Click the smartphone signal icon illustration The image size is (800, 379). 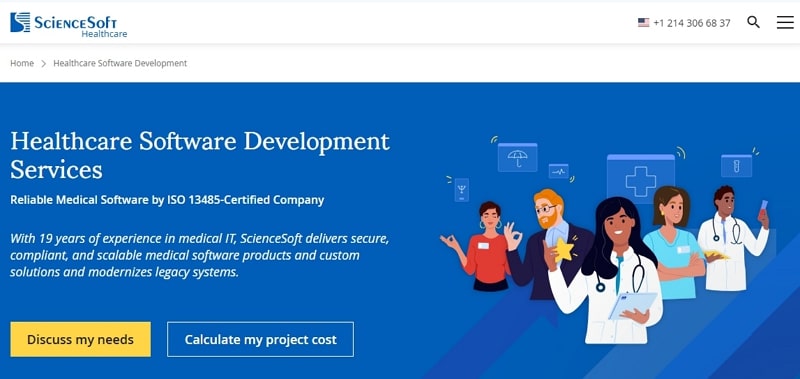462,190
